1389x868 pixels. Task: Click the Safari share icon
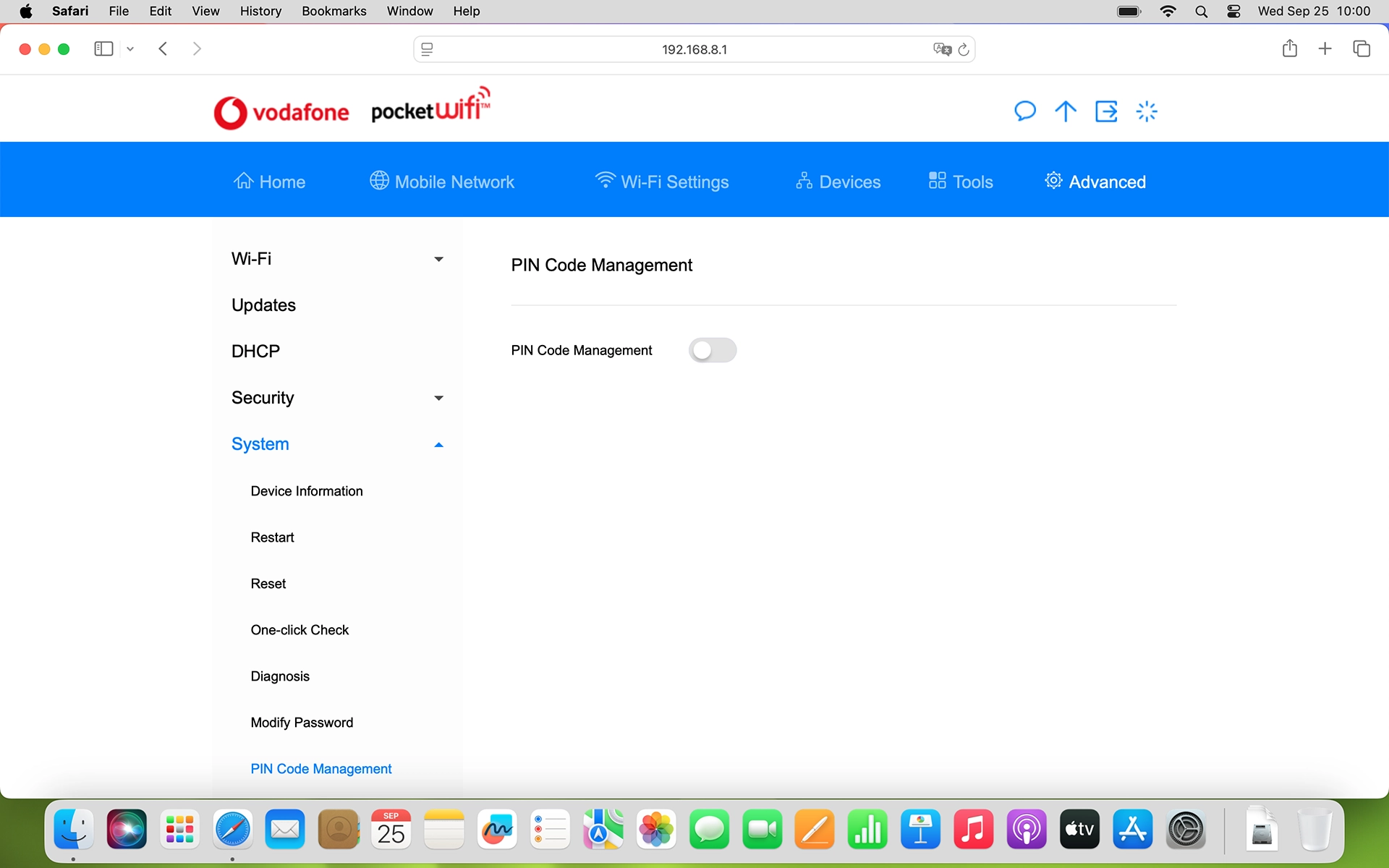pyautogui.click(x=1289, y=48)
